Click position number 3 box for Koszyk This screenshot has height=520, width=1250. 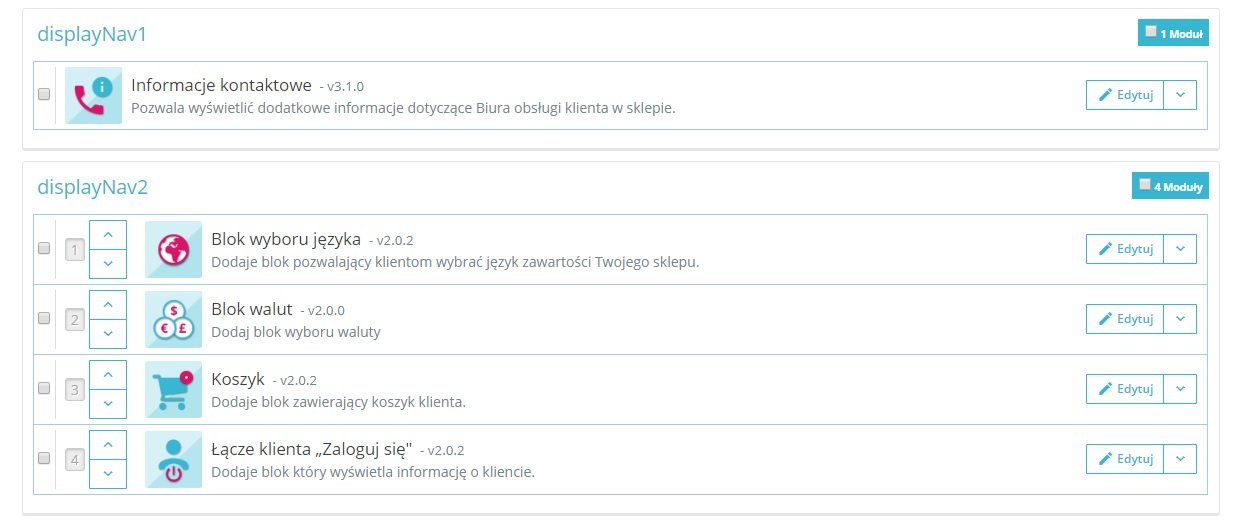pyautogui.click(x=75, y=390)
